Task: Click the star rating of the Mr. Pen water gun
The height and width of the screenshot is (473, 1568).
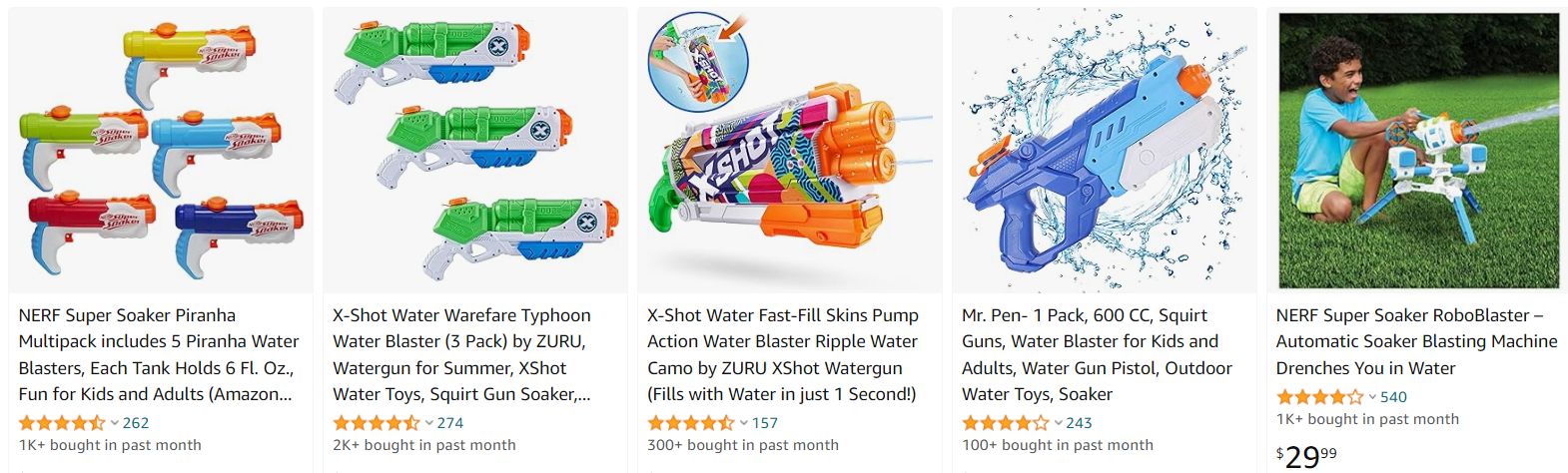Action: click(1006, 423)
